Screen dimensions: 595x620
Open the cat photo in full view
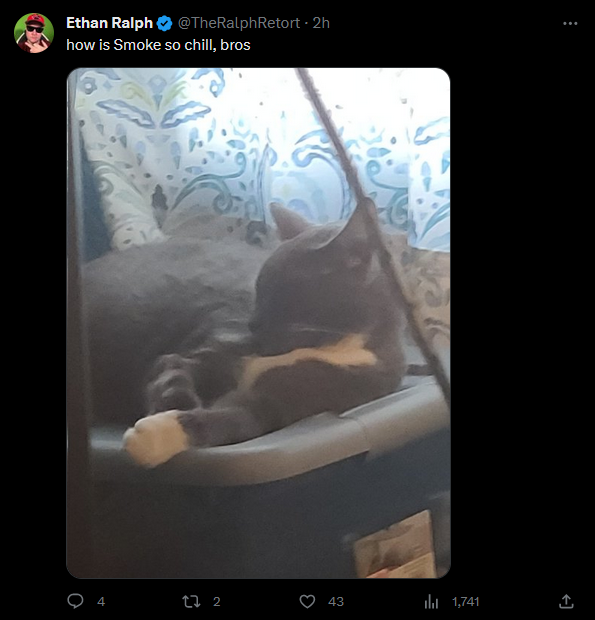(x=259, y=323)
